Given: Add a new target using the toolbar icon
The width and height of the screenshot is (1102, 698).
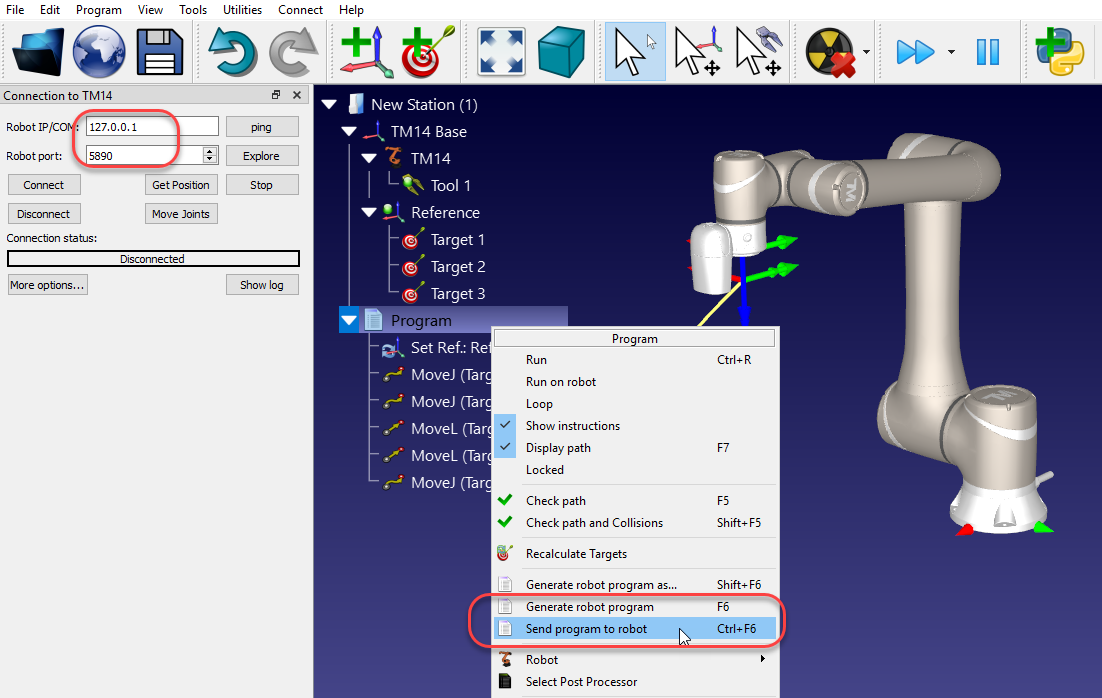Looking at the screenshot, I should tap(424, 52).
